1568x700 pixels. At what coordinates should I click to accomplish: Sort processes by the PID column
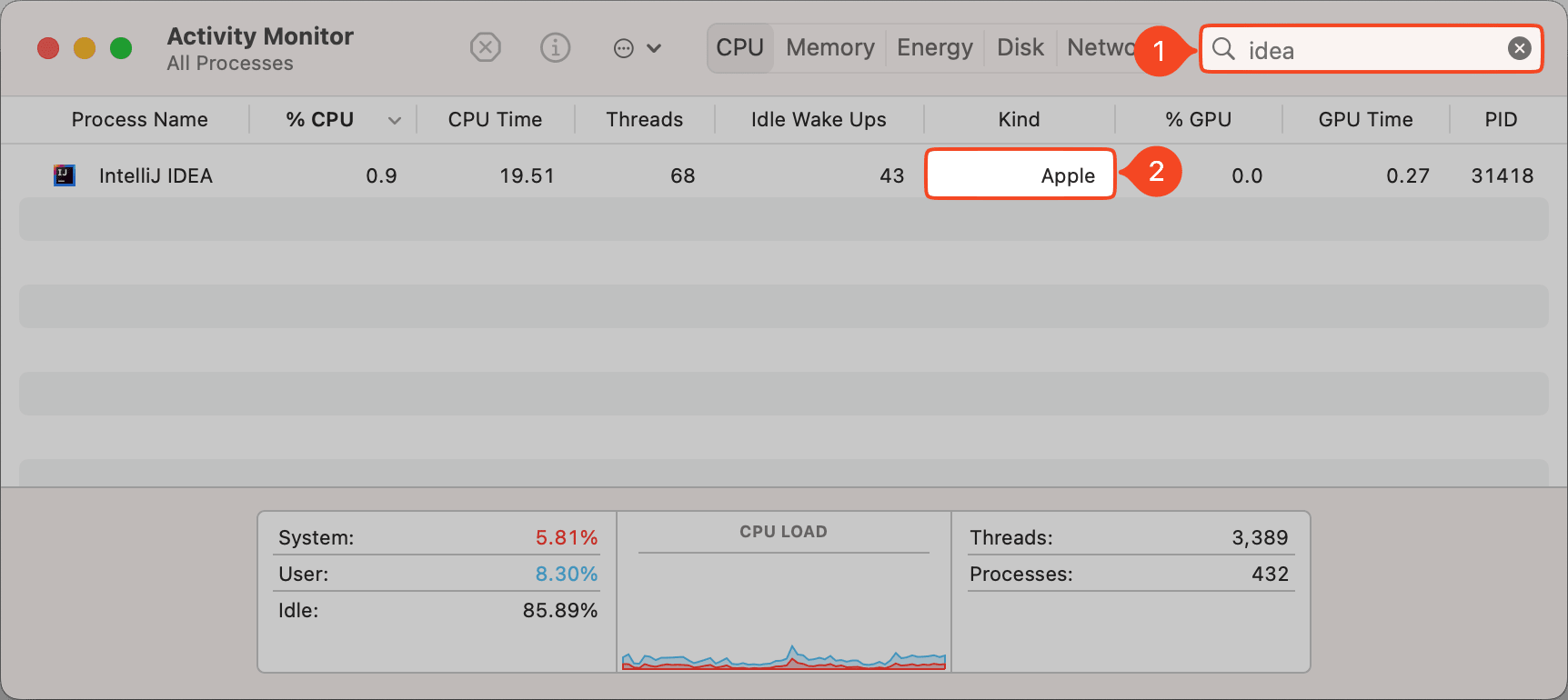tap(1501, 119)
